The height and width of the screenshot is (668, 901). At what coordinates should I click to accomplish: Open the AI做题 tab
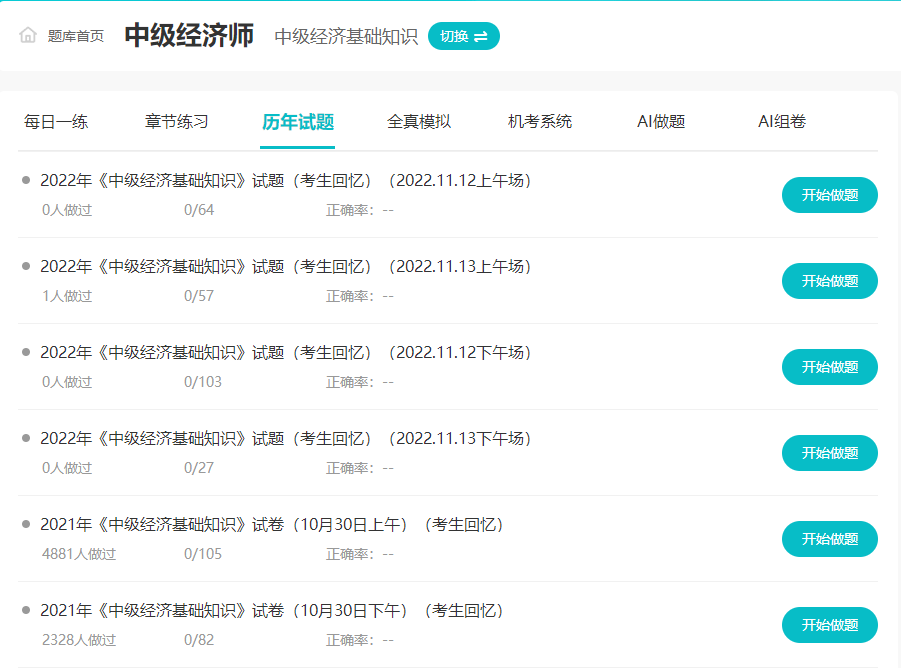pyautogui.click(x=659, y=120)
